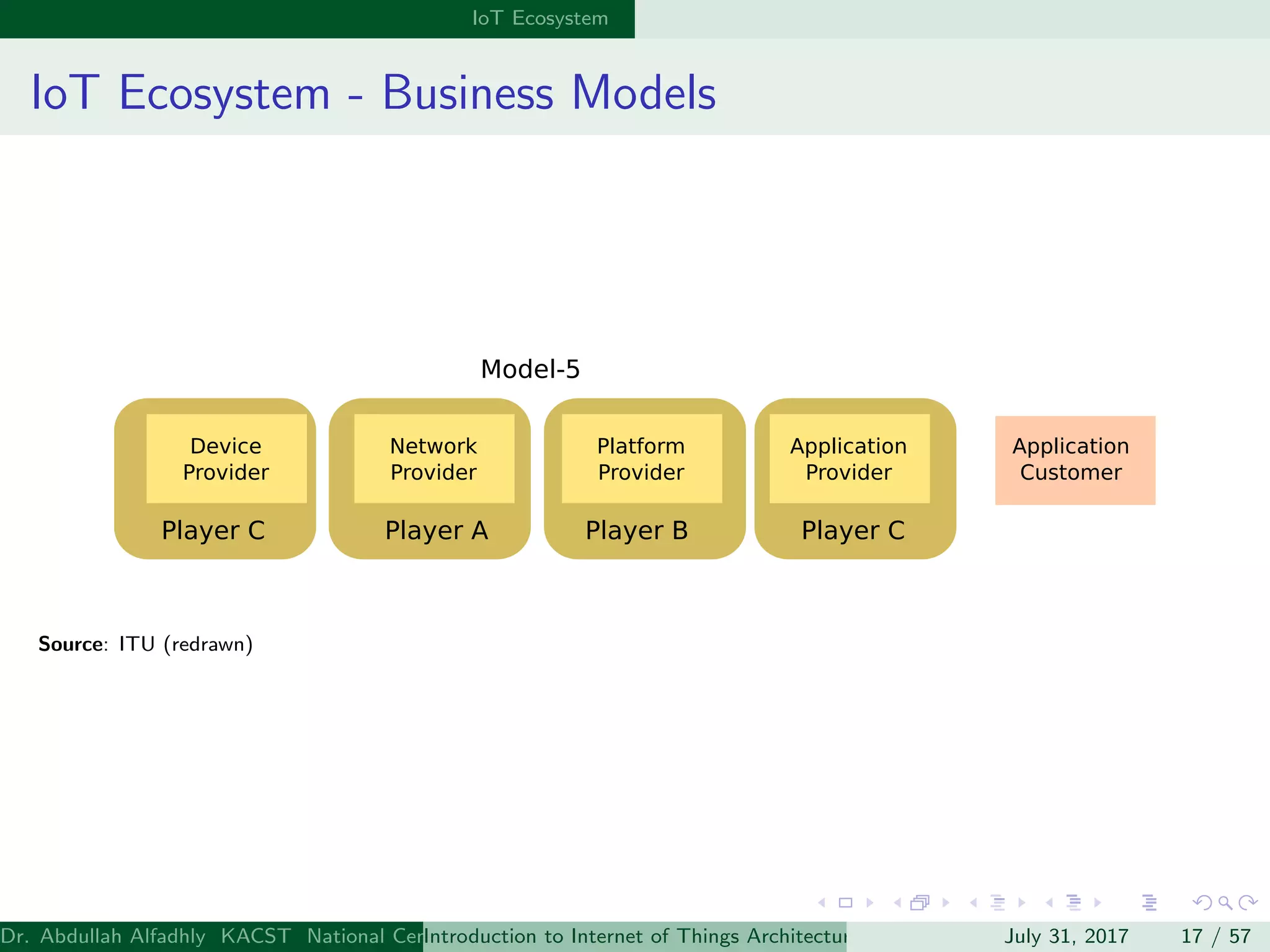1270x952 pixels.
Task: Click the previous slide arrow in navigation bar
Action: coord(822,903)
